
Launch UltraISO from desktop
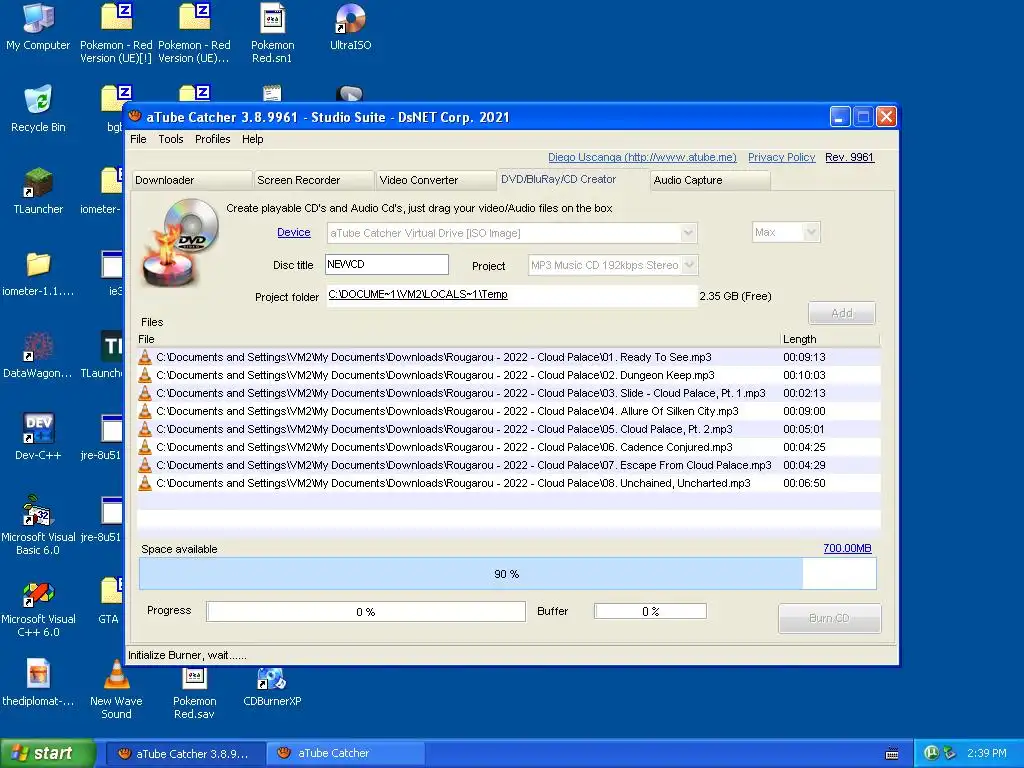point(350,27)
